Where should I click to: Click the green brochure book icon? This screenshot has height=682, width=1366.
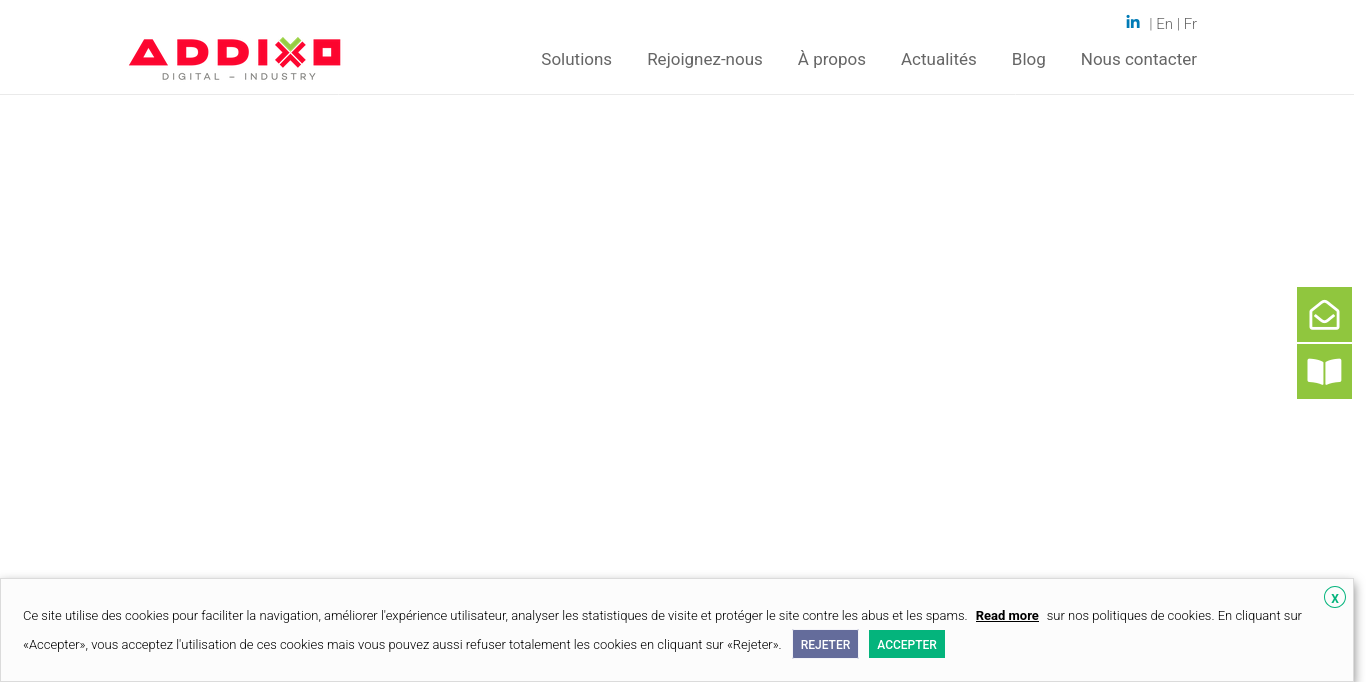(x=1324, y=371)
